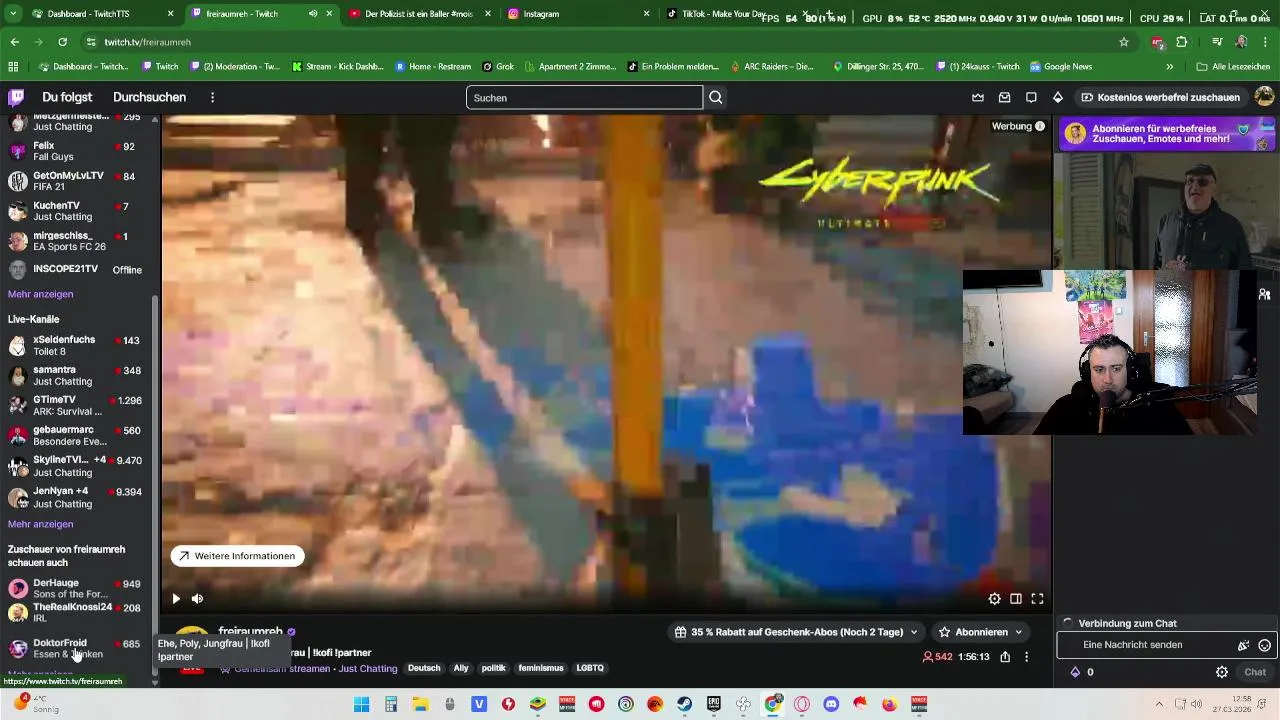Open more options under the stream
Screen dimensions: 1280x720
[1026, 657]
